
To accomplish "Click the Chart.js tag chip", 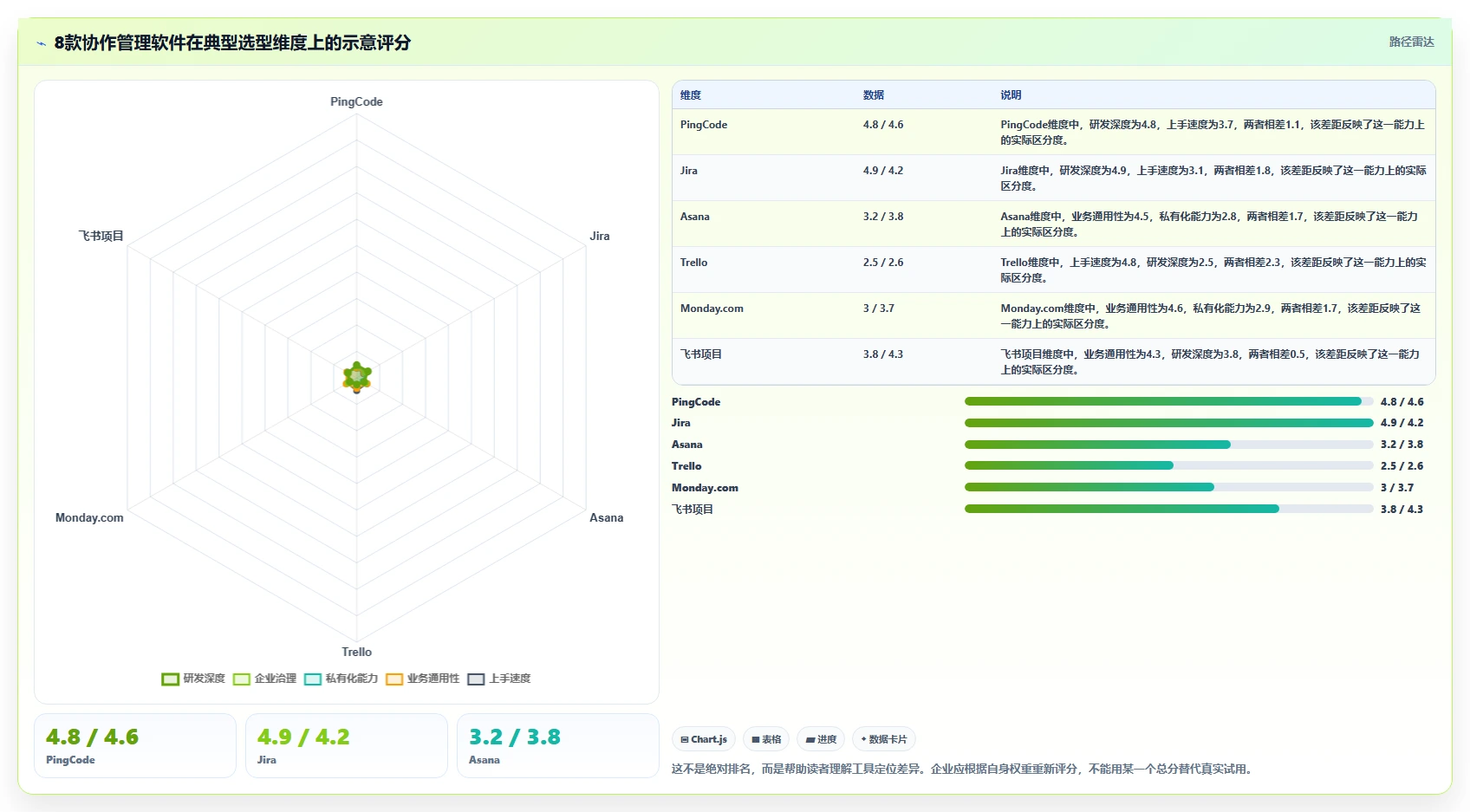I will 704,739.
